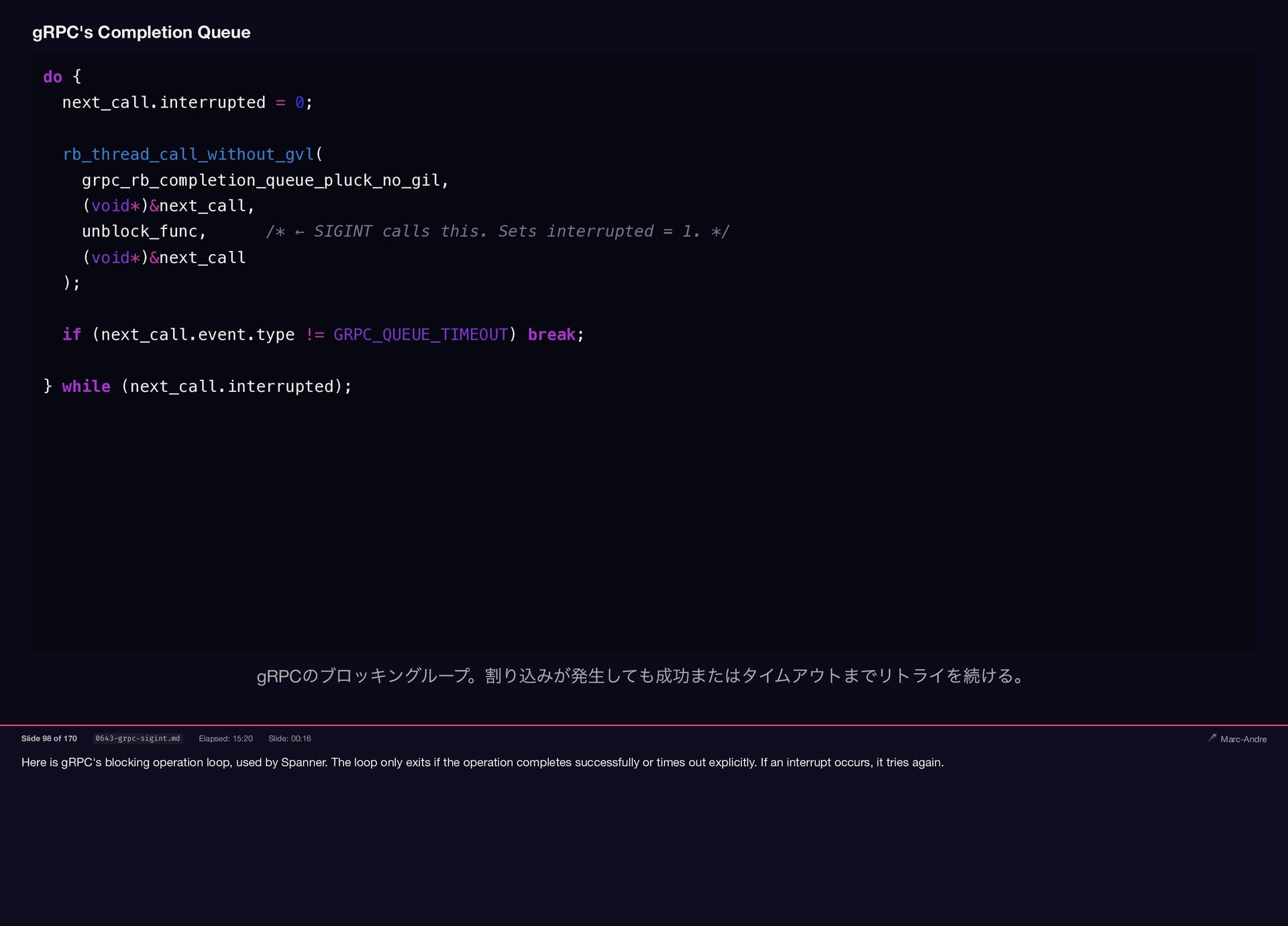Click the Japanese caption below the code
The height and width of the screenshot is (926, 1288).
[641, 675]
